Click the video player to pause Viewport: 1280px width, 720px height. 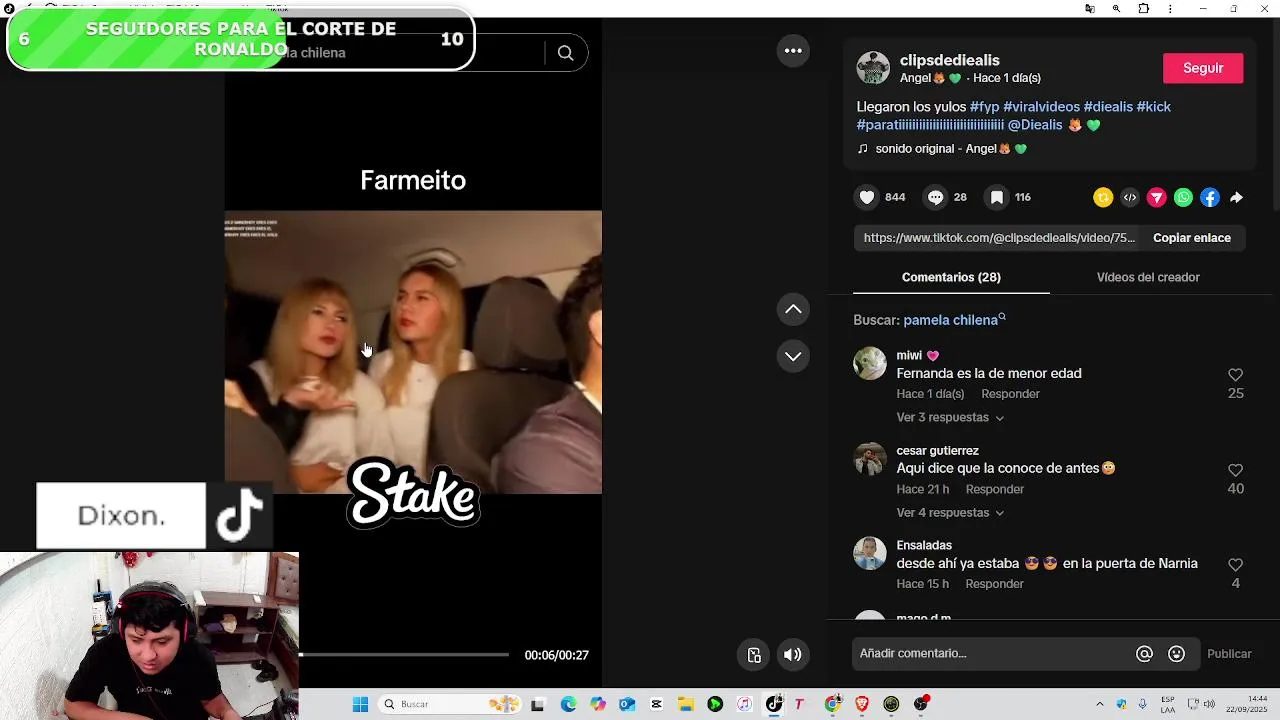413,351
